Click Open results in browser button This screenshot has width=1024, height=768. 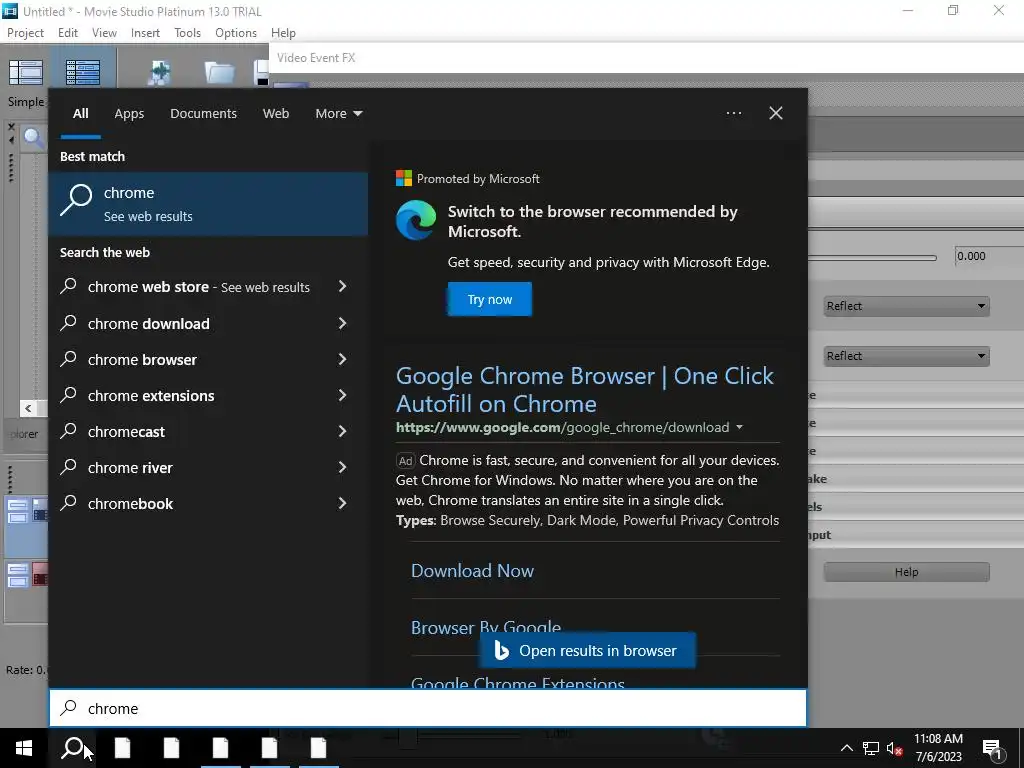[x=588, y=650]
